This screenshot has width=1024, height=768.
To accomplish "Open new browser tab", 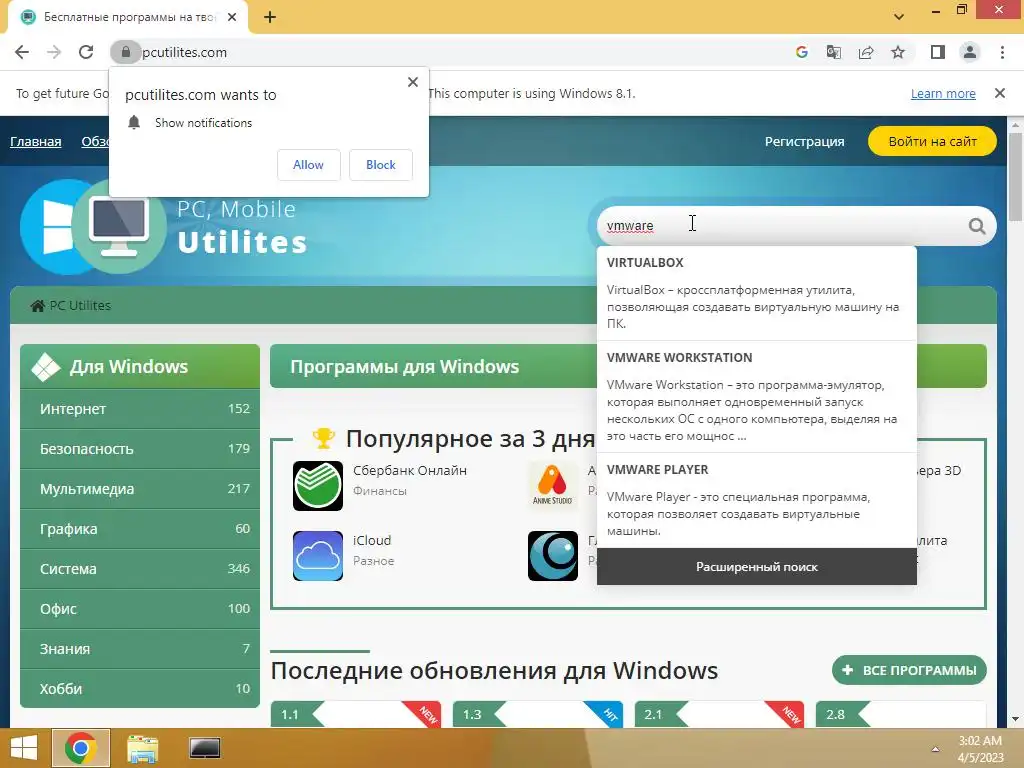I will coord(270,17).
